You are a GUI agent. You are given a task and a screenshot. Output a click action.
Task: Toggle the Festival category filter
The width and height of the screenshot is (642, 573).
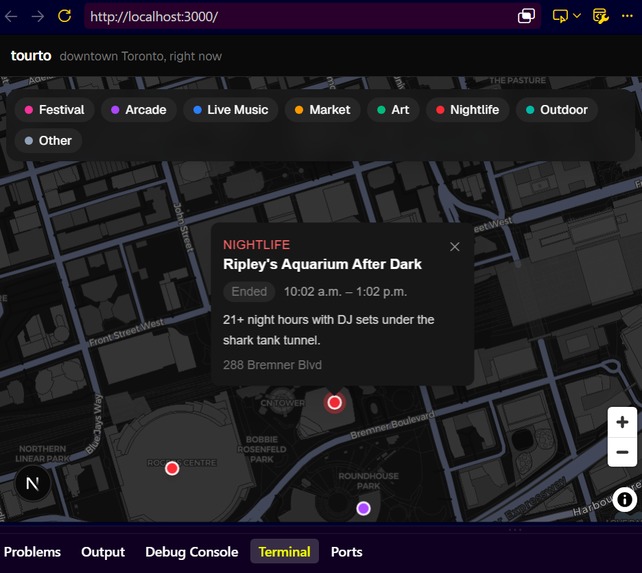(54, 110)
